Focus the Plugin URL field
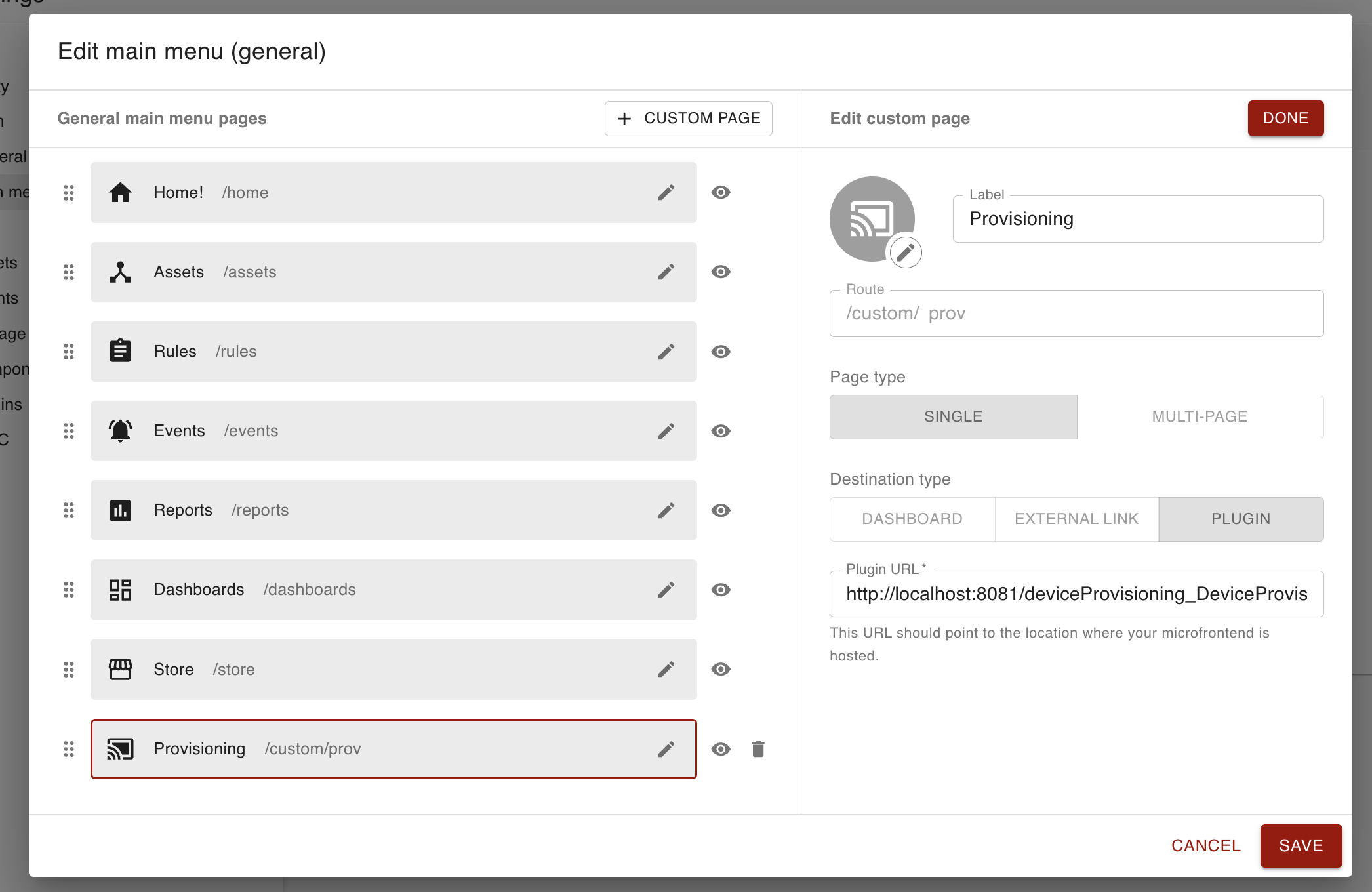The height and width of the screenshot is (892, 1372). (x=1076, y=594)
